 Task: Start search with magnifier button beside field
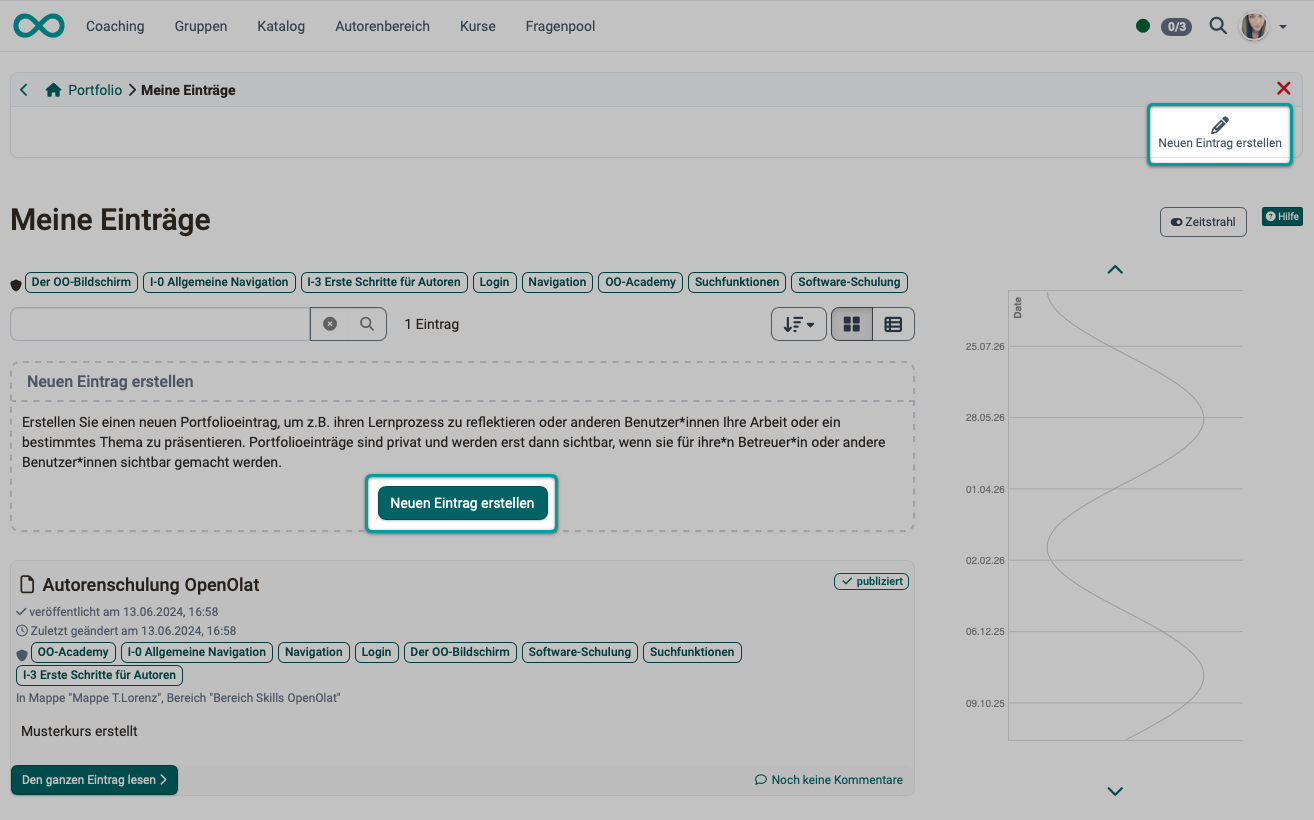(x=367, y=324)
